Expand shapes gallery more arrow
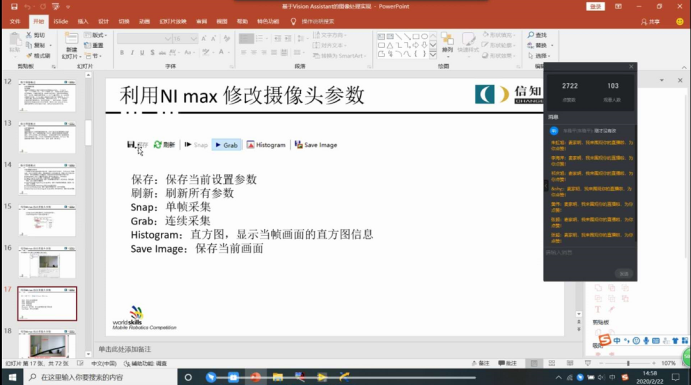Viewport: 691px width, 385px height. (x=433, y=55)
